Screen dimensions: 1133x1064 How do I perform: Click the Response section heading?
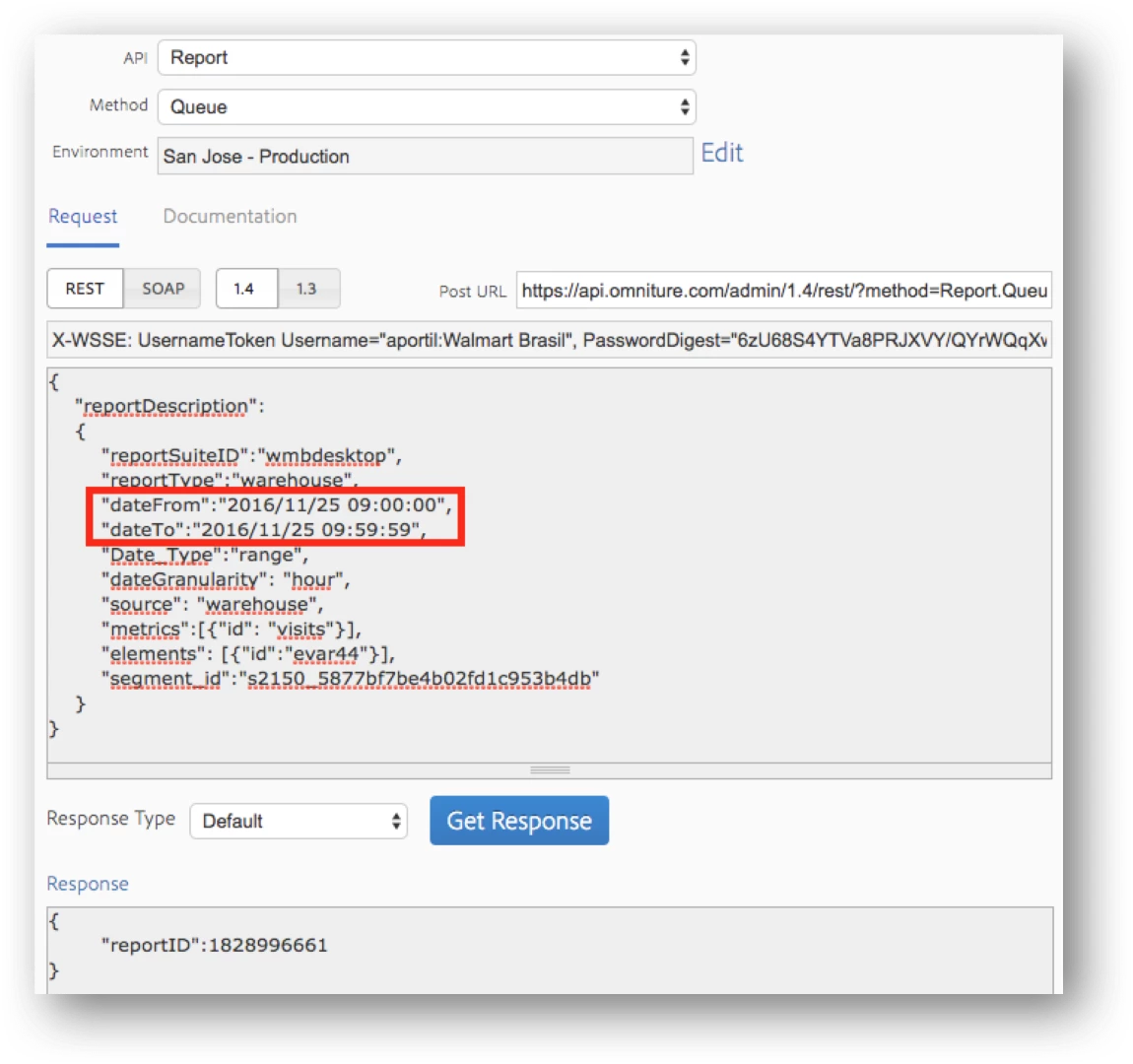coord(88,884)
